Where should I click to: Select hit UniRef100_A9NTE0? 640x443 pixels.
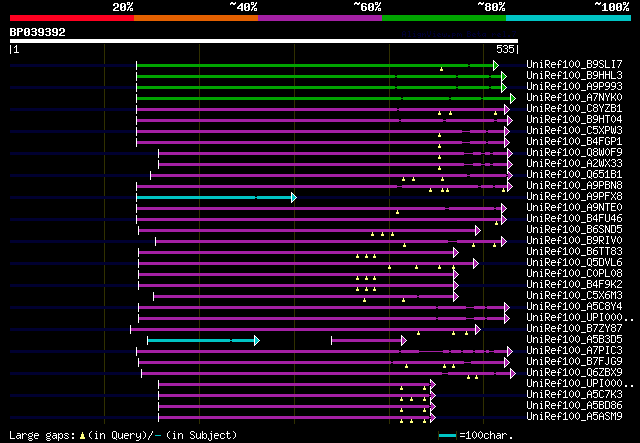click(x=574, y=208)
